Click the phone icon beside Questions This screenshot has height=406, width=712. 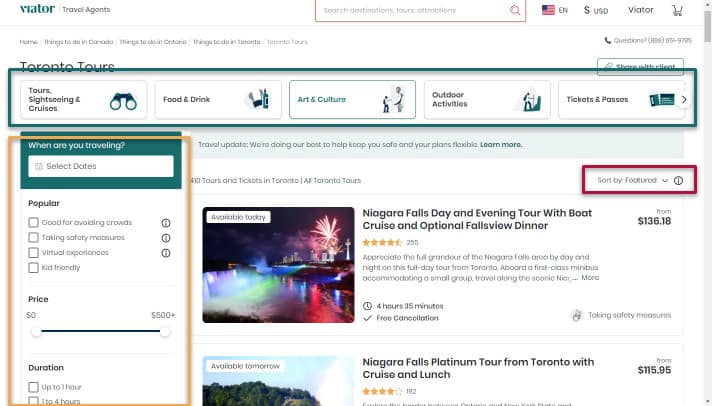(x=608, y=40)
